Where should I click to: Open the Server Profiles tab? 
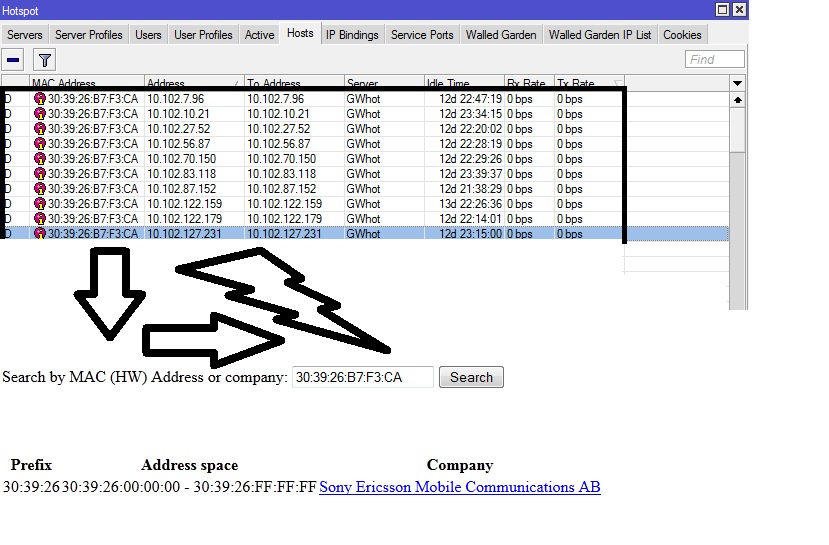pyautogui.click(x=88, y=35)
